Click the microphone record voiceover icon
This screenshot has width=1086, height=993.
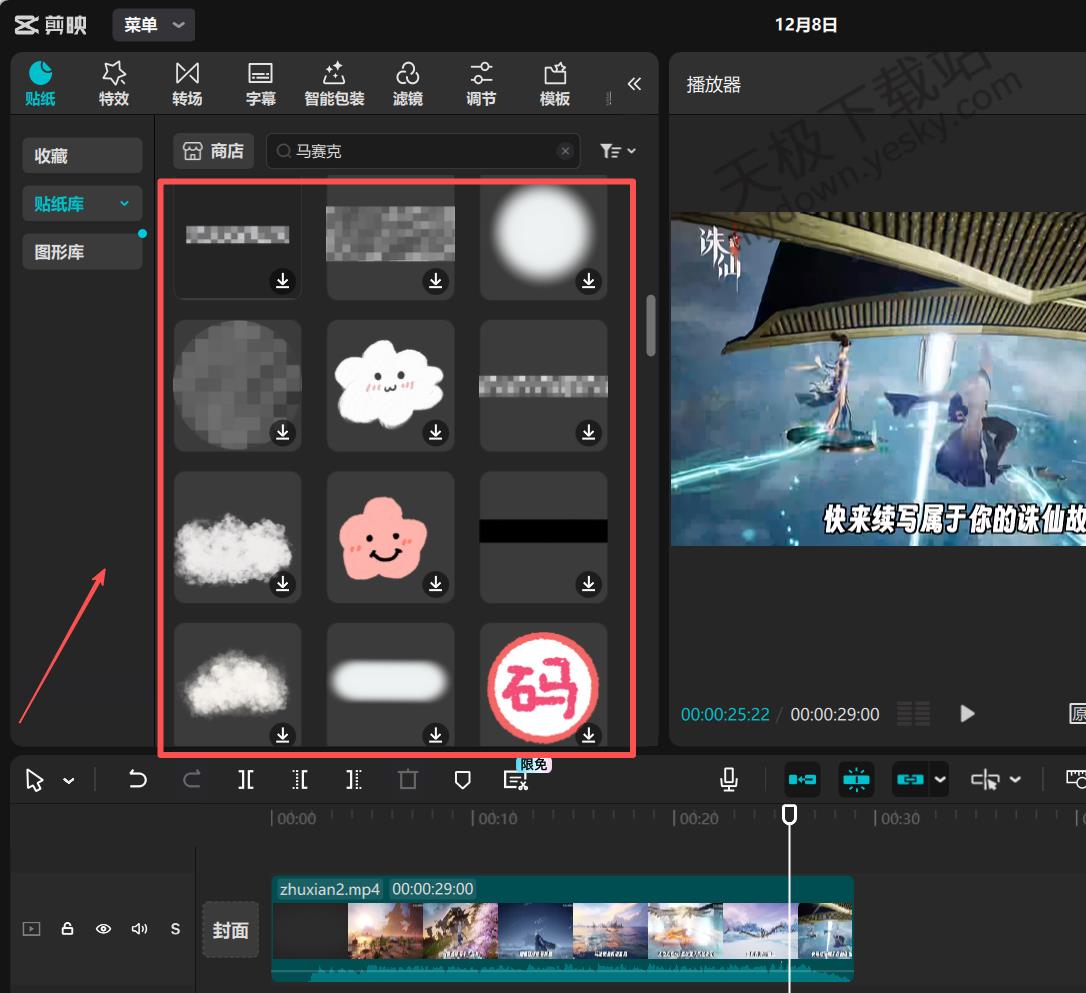pos(730,780)
